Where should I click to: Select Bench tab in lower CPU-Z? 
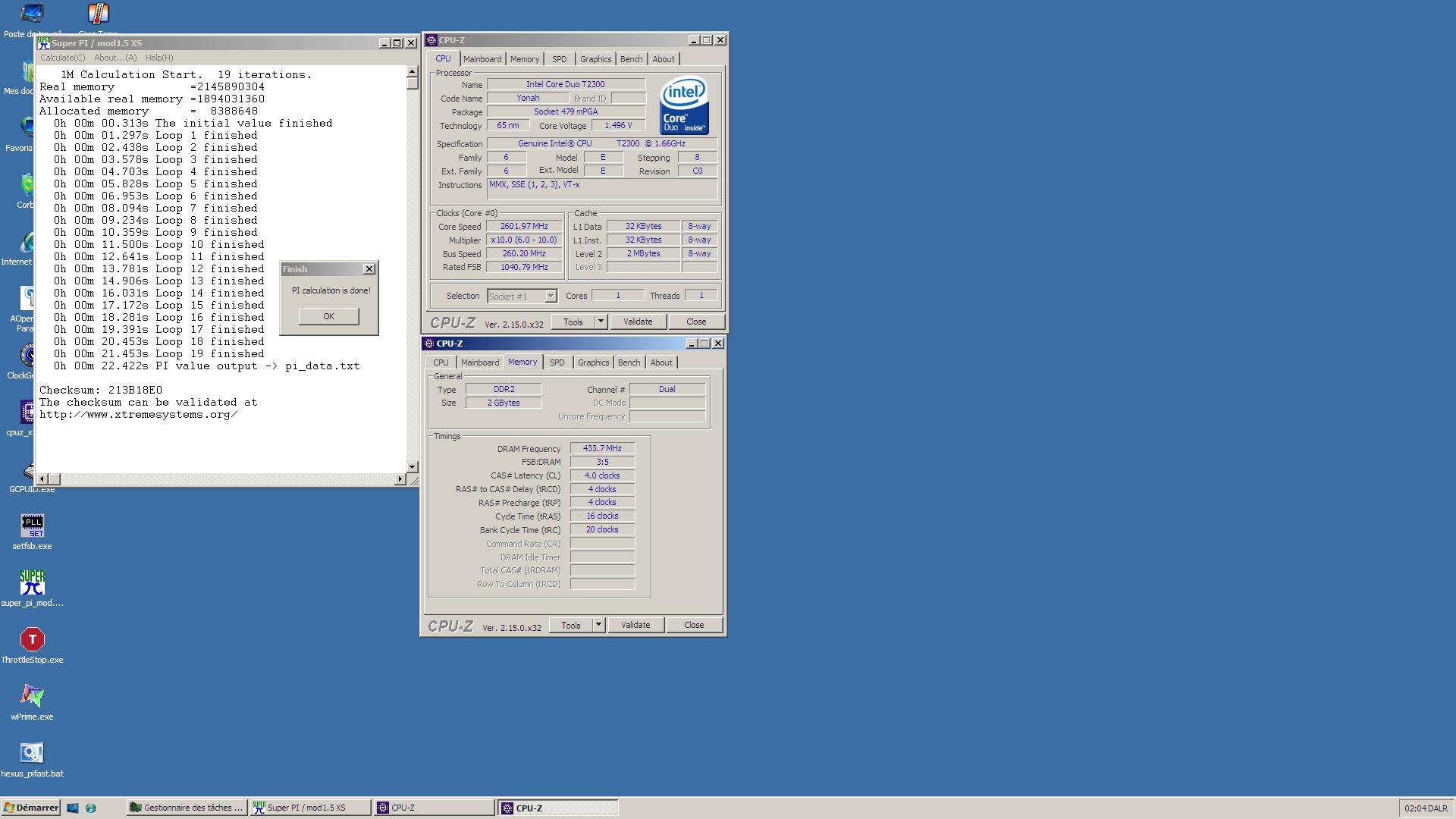pyautogui.click(x=629, y=362)
